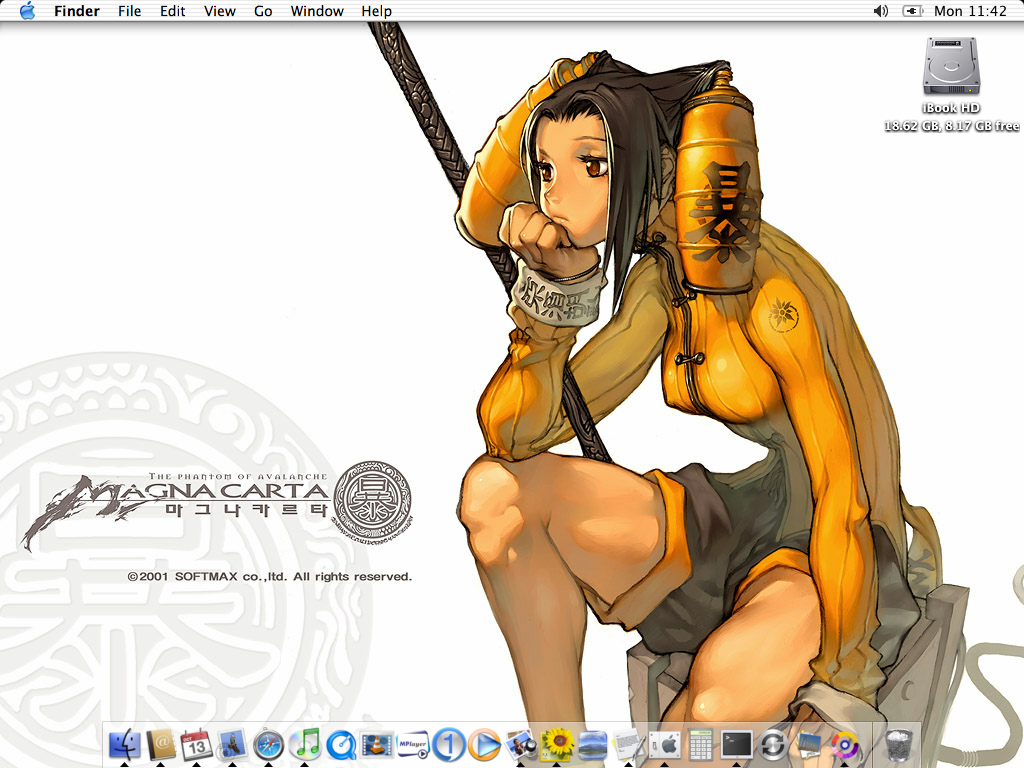Open the View menu

pos(219,11)
